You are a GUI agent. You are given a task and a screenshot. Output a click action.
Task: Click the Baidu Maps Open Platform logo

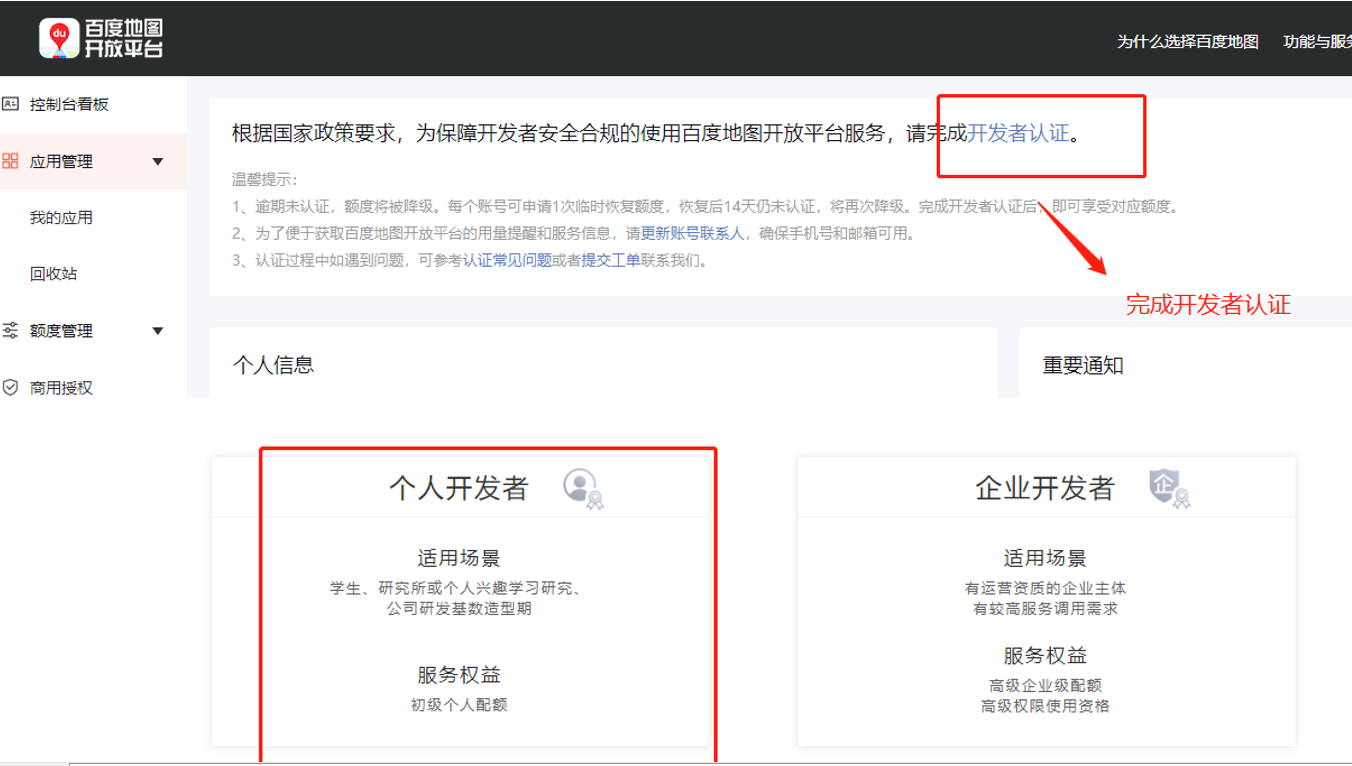[101, 38]
